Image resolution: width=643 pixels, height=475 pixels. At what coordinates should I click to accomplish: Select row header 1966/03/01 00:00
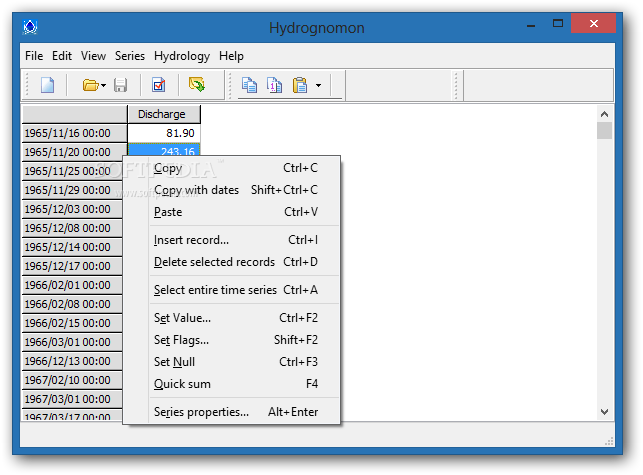point(72,342)
